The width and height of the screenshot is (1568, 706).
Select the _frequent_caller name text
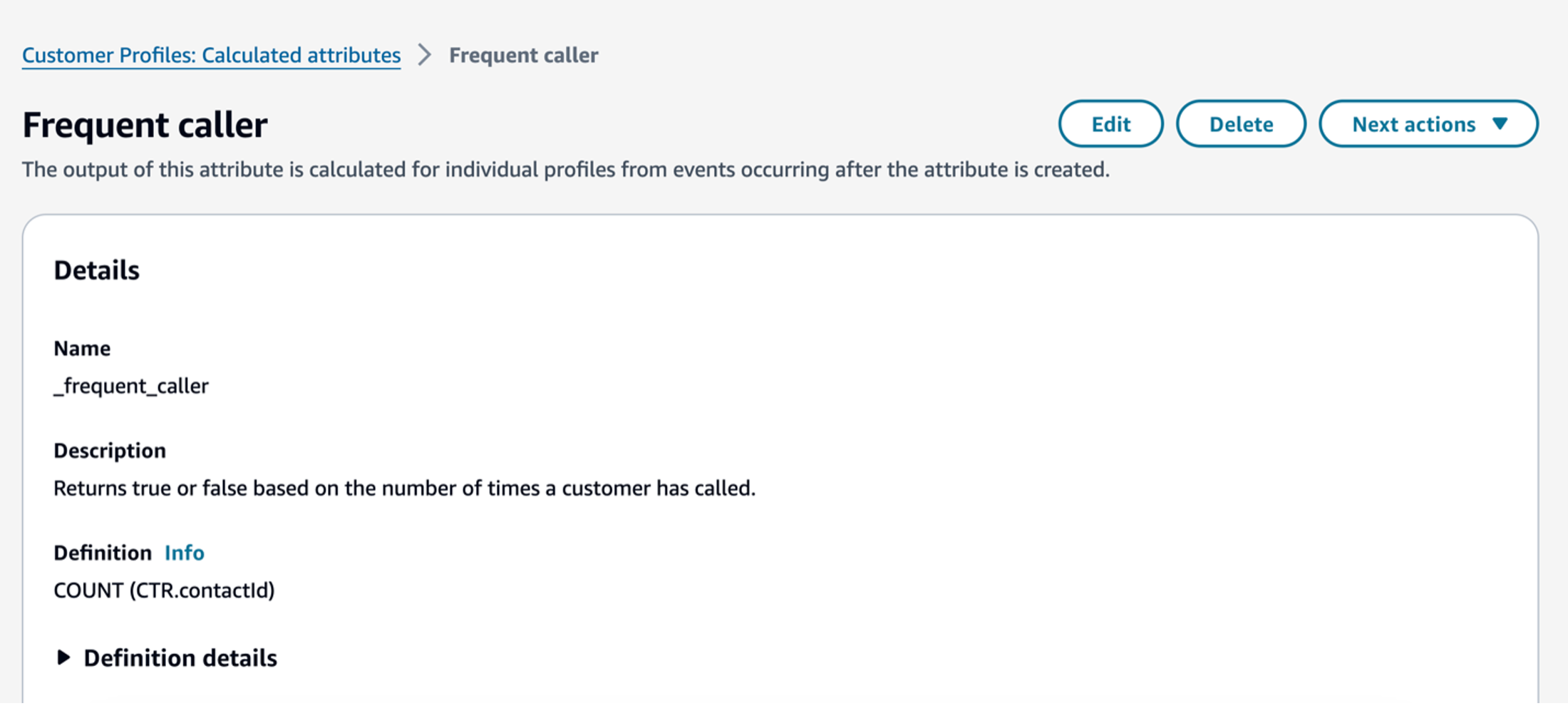[132, 386]
